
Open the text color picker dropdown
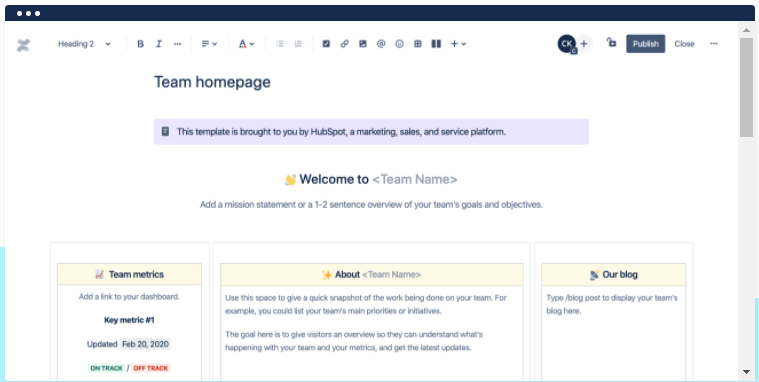[246, 44]
